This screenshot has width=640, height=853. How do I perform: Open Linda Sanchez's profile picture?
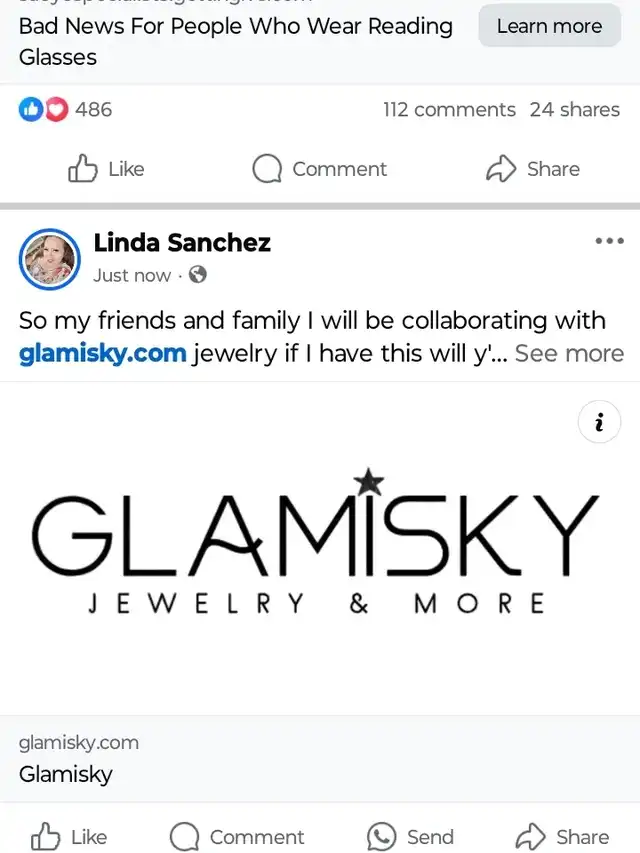coord(49,258)
